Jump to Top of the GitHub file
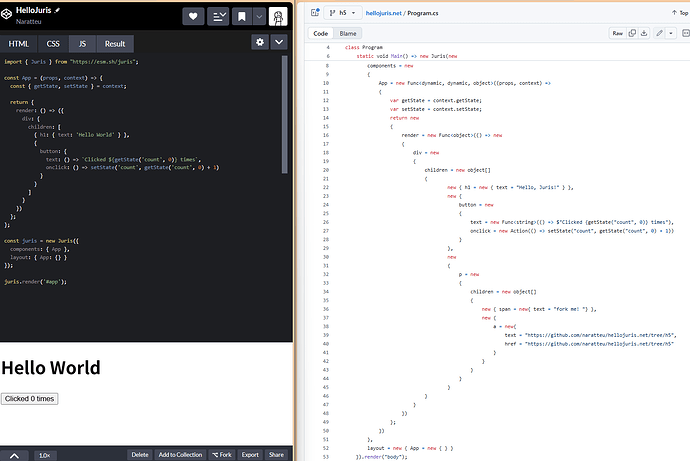The width and height of the screenshot is (690, 461). (680, 13)
